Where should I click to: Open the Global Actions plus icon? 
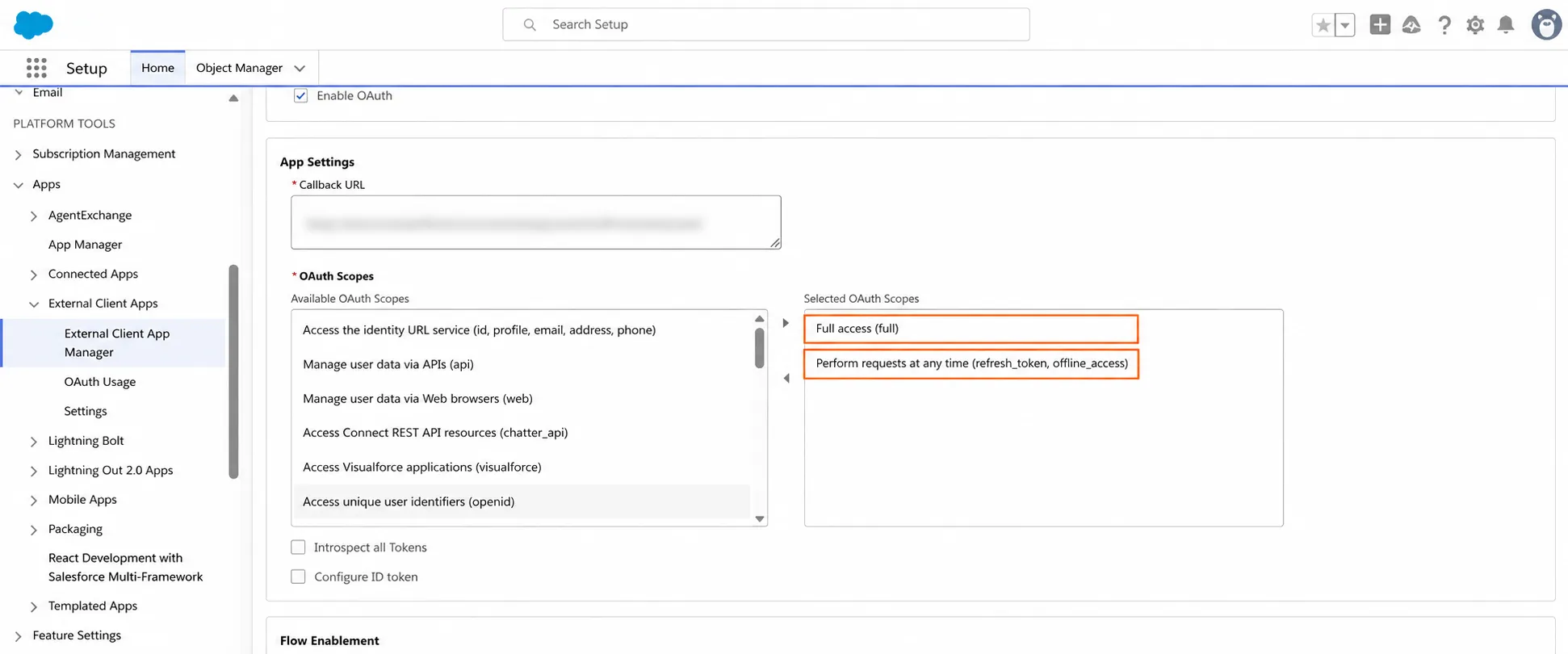click(x=1380, y=25)
